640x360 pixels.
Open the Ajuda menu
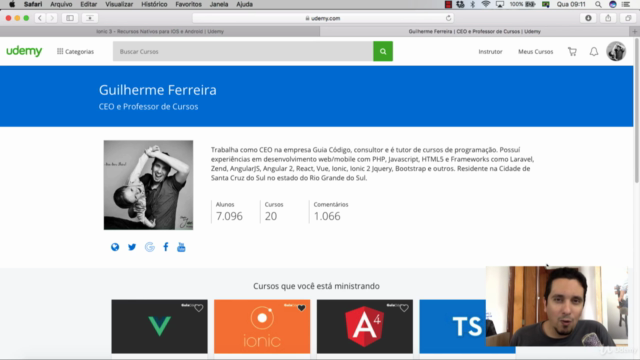click(244, 4)
